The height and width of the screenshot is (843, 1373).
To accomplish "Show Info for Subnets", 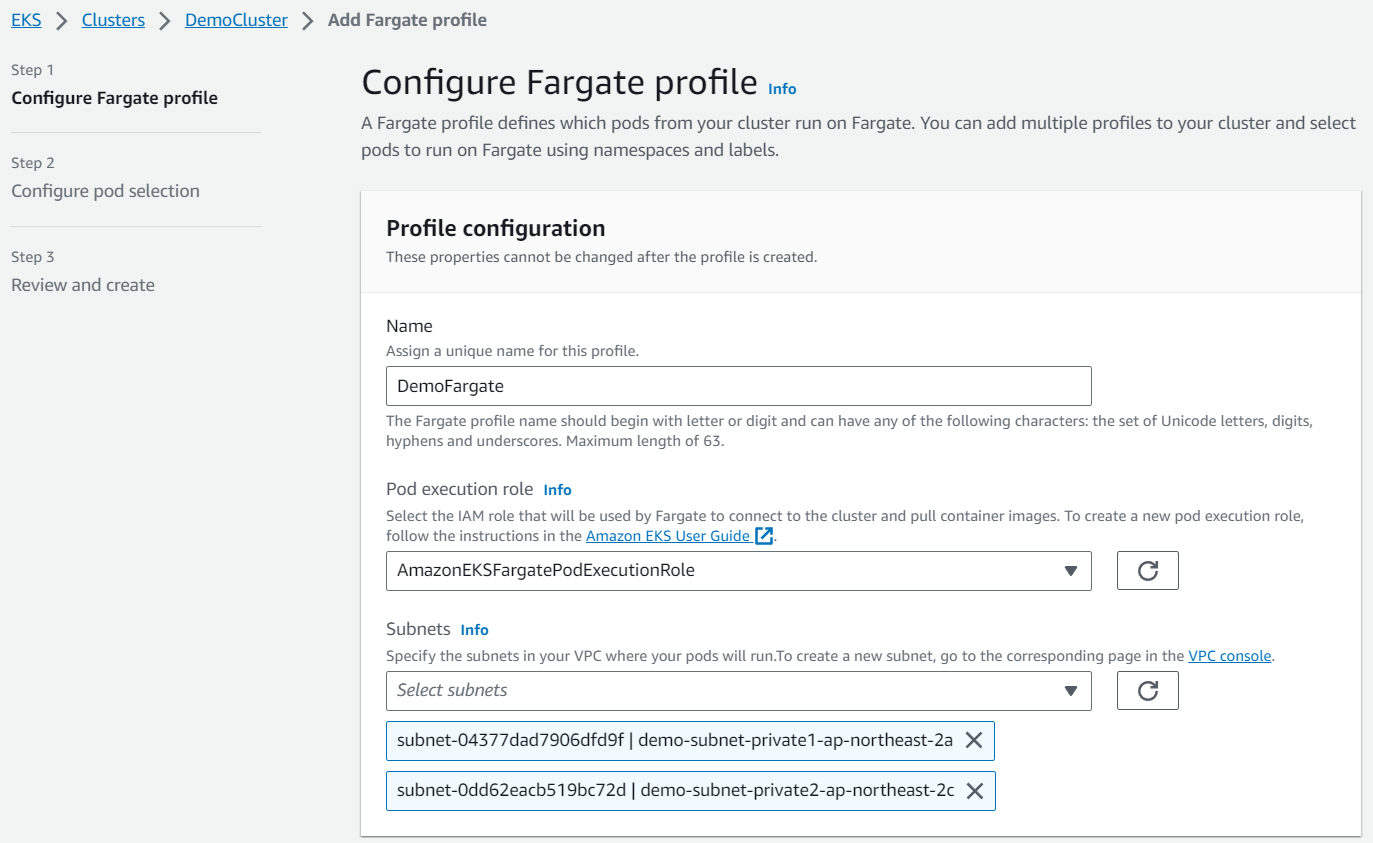I will pyautogui.click(x=474, y=630).
